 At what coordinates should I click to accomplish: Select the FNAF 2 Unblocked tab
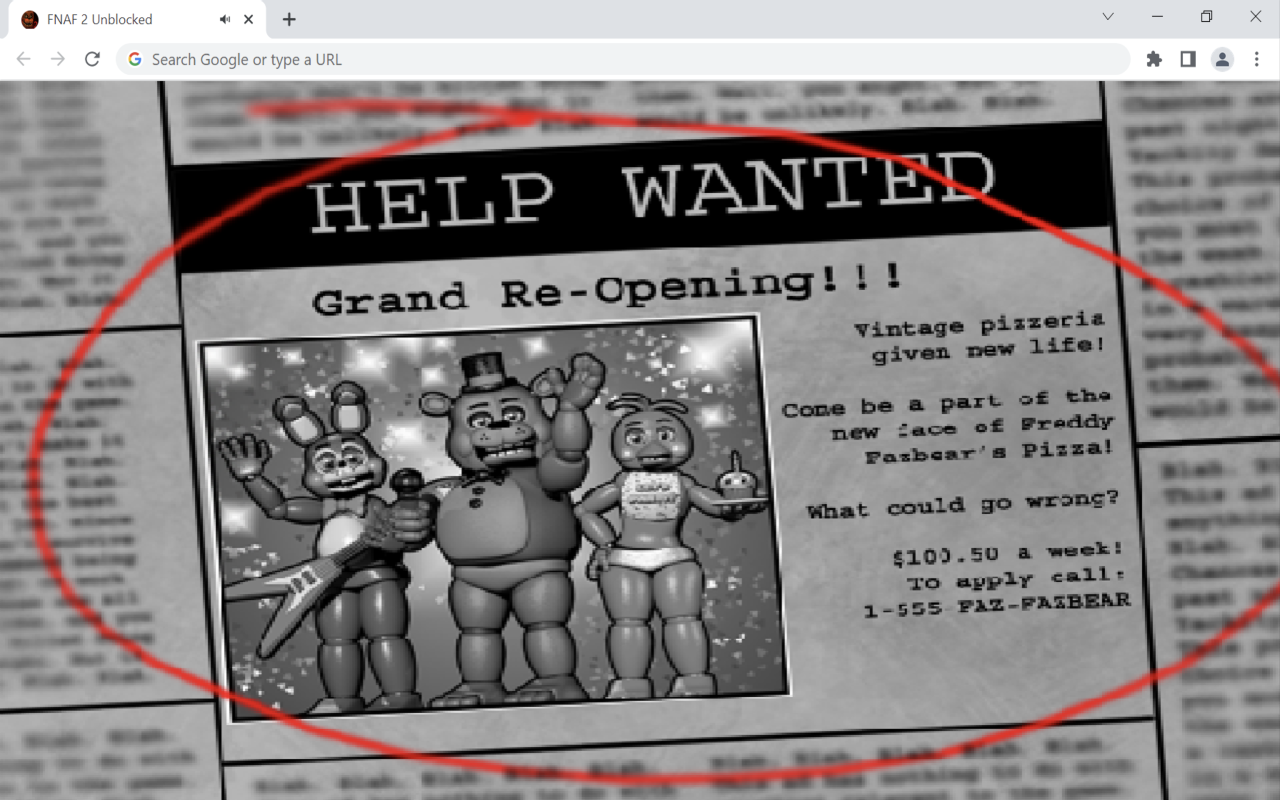pyautogui.click(x=137, y=19)
